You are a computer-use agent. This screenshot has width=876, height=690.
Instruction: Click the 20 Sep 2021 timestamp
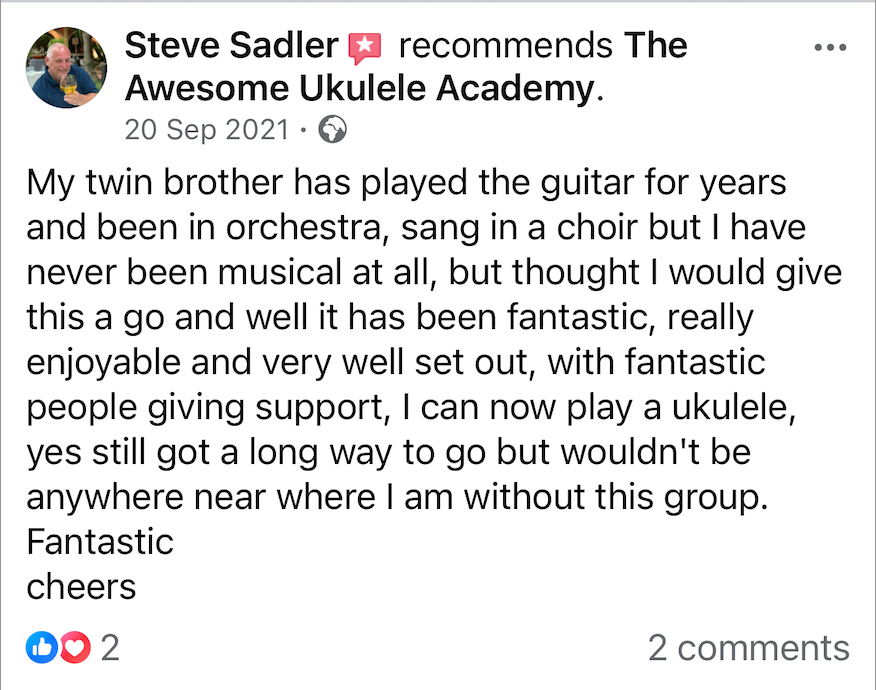click(x=207, y=130)
